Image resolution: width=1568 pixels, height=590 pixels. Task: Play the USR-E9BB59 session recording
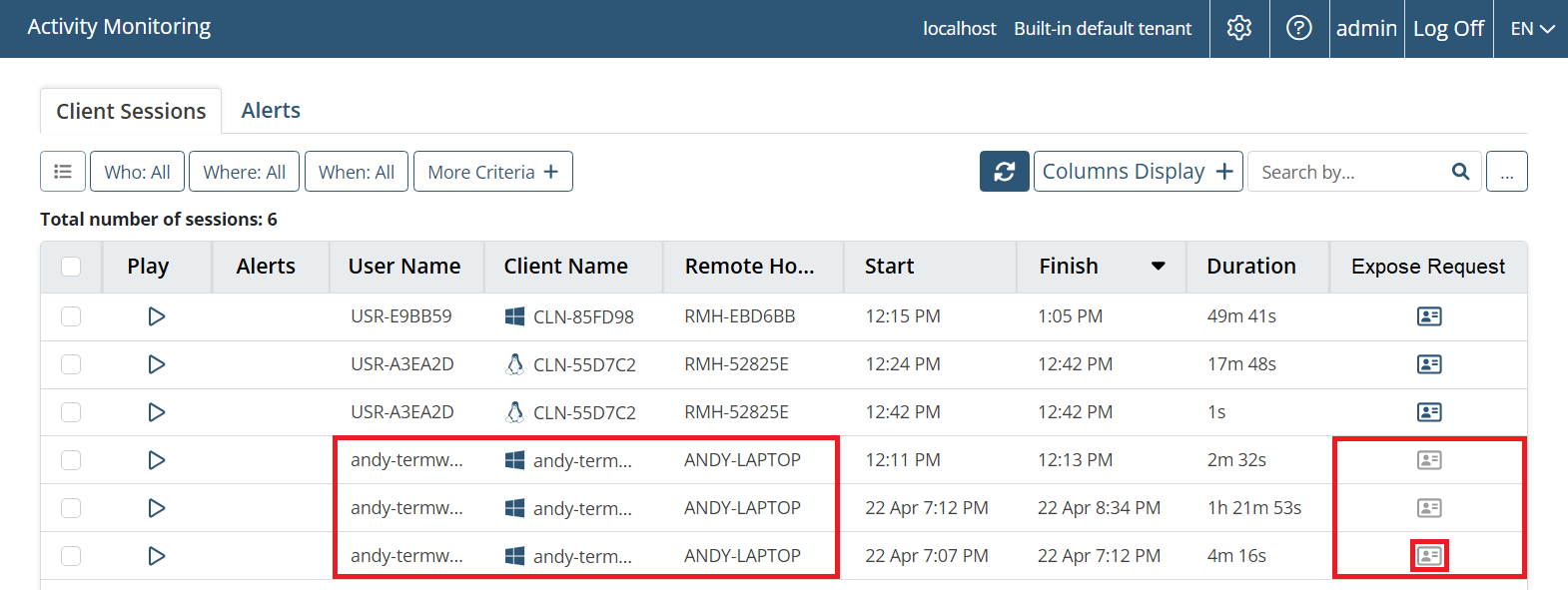(157, 316)
